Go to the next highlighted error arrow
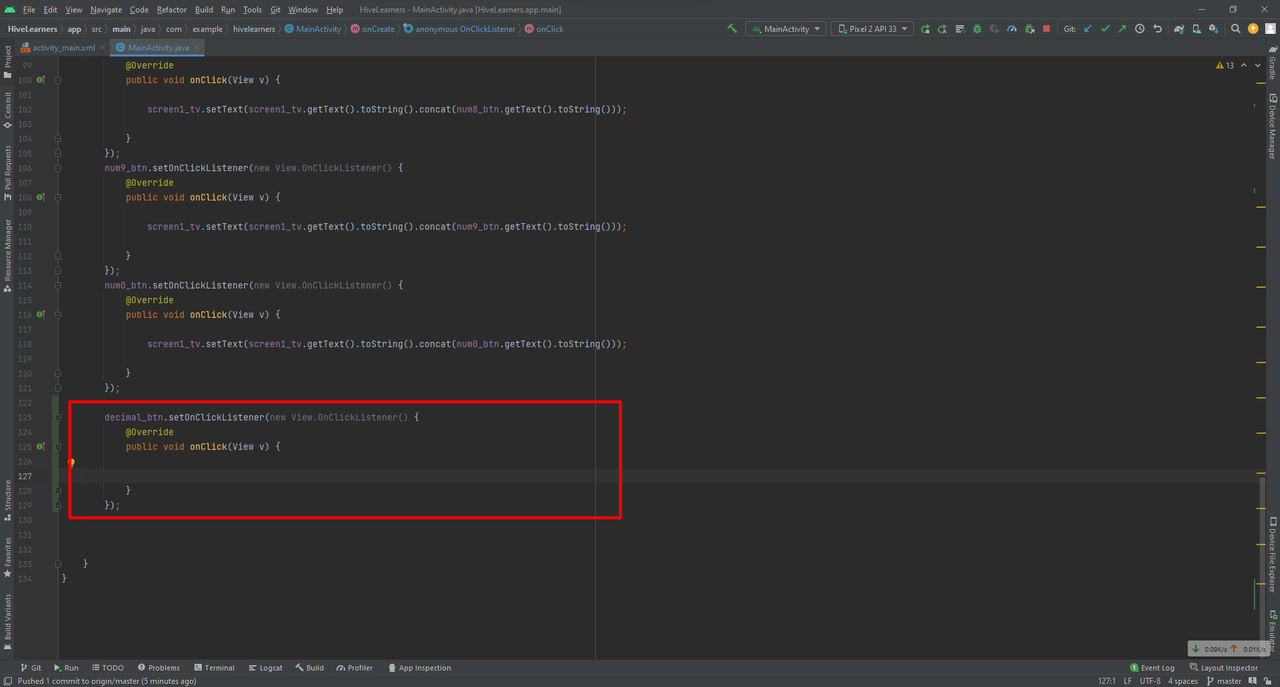This screenshot has height=687, width=1280. [x=1257, y=65]
